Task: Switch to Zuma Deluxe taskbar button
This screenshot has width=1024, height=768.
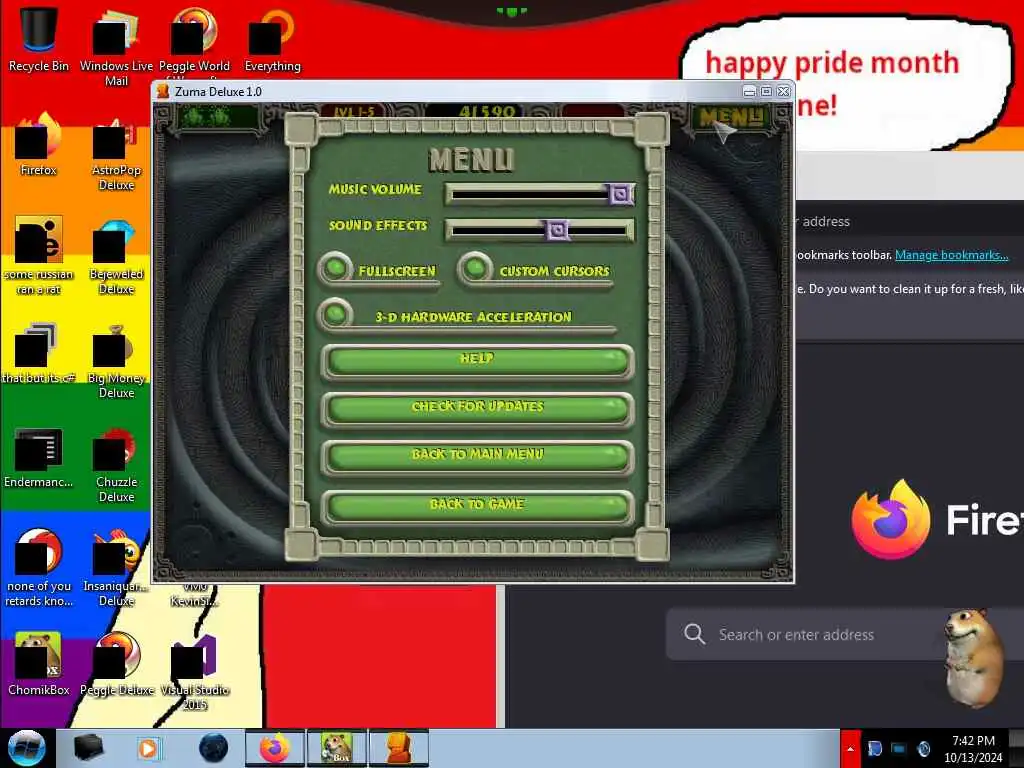Action: coord(399,748)
